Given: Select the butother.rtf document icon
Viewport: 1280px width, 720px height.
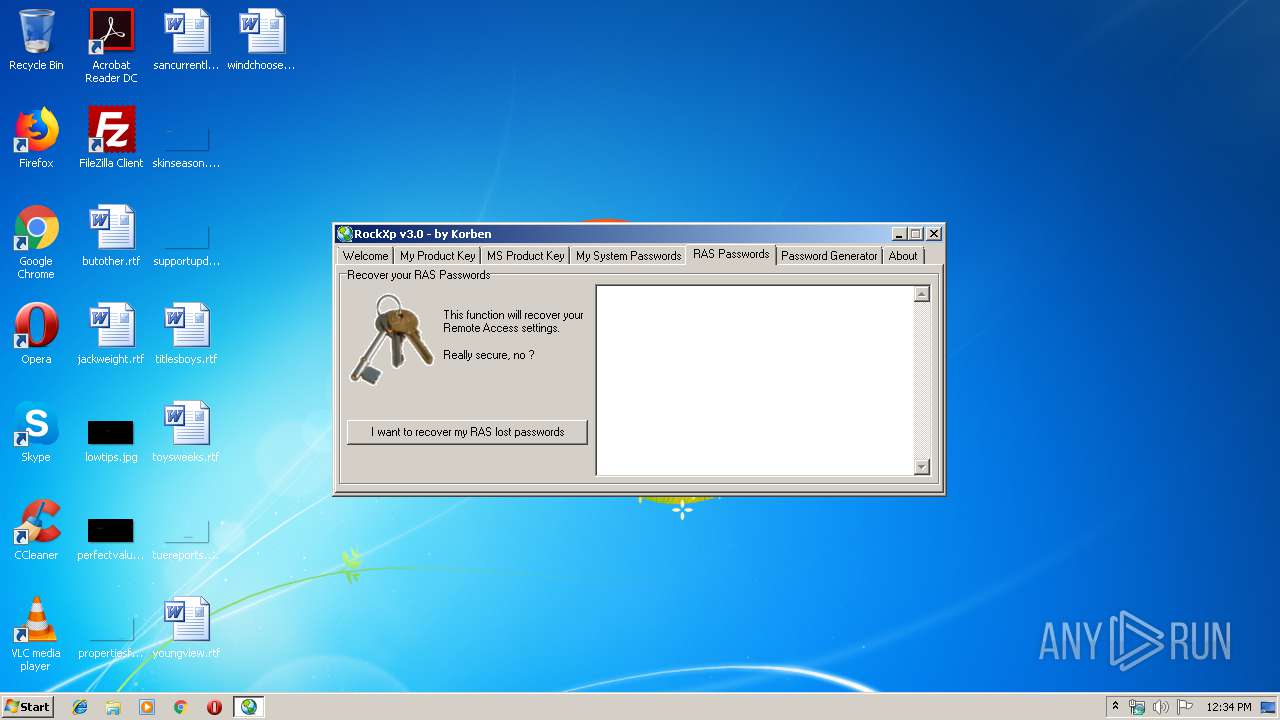Looking at the screenshot, I should (111, 236).
